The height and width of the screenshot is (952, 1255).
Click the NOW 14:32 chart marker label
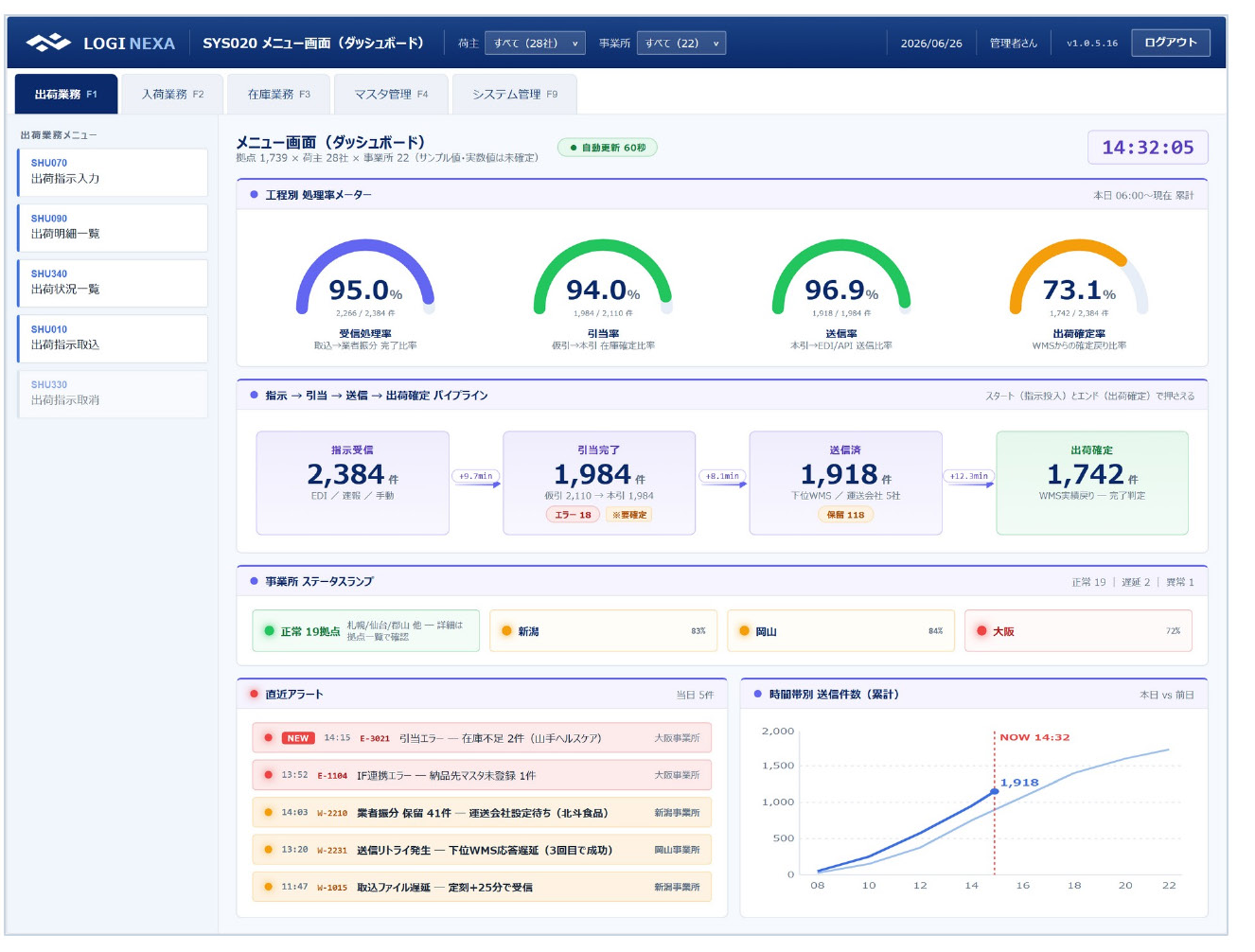coord(1034,737)
